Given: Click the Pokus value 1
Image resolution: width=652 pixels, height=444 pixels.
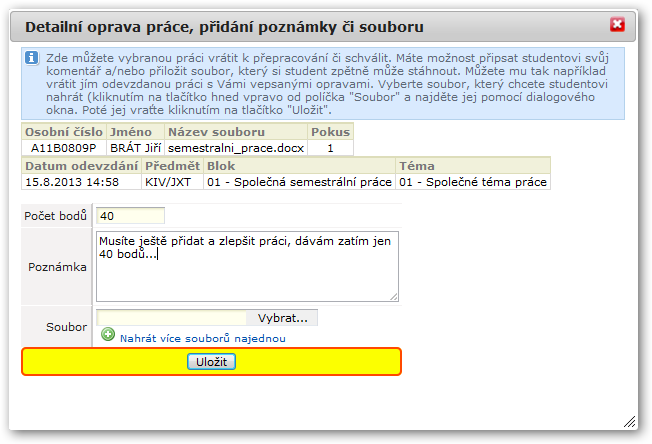Looking at the screenshot, I should click(x=331, y=148).
